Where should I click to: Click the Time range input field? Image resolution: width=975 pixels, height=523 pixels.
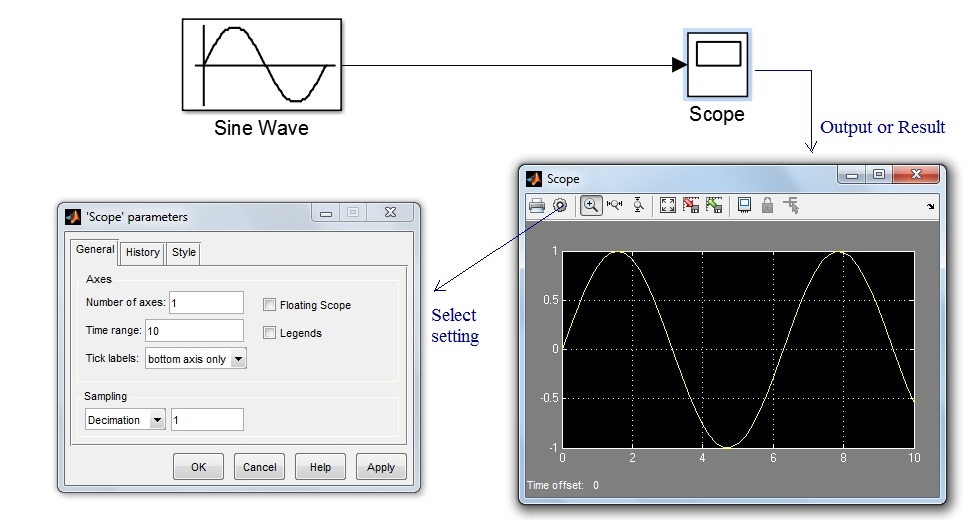tap(194, 331)
